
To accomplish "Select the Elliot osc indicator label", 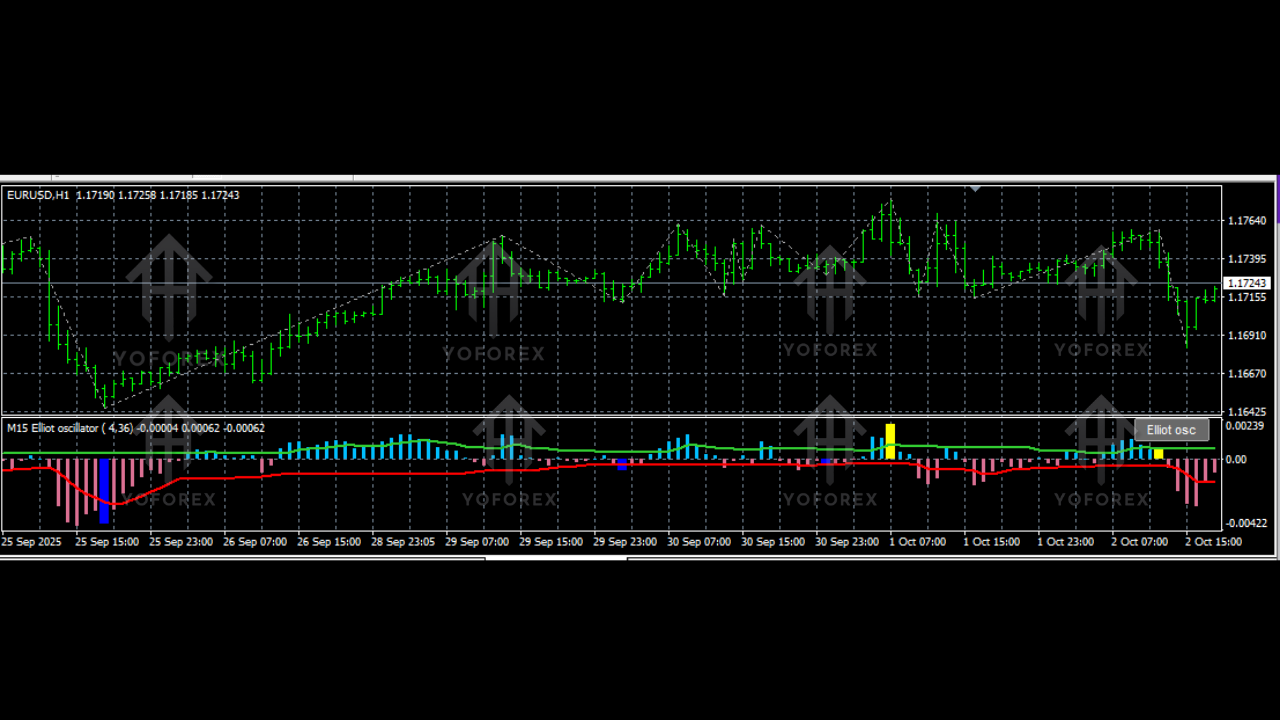I will [1172, 429].
